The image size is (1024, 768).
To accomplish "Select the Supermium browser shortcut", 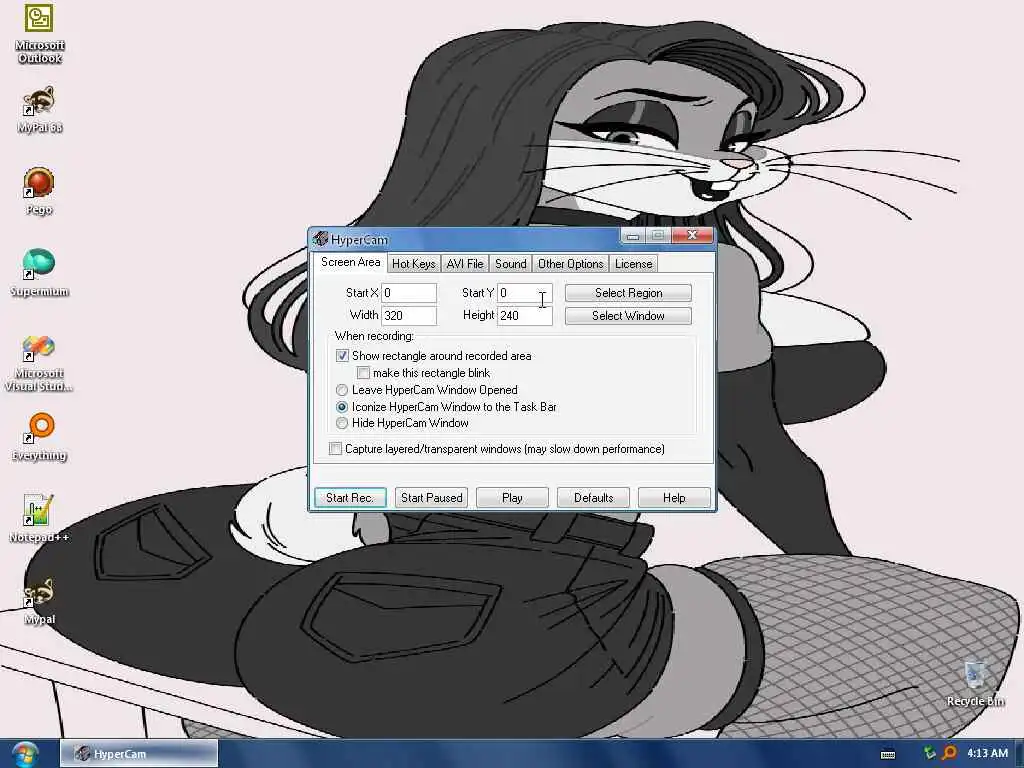I will (x=39, y=272).
